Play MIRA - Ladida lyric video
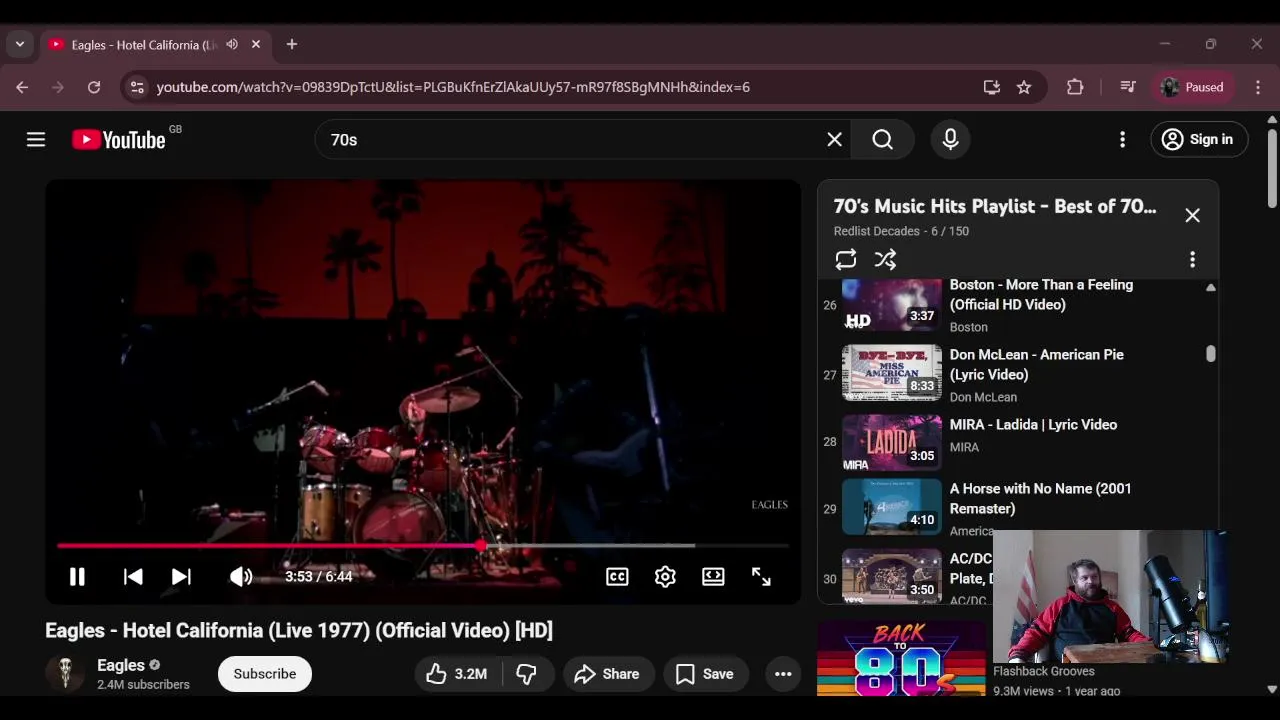Image resolution: width=1280 pixels, height=720 pixels. [1033, 425]
